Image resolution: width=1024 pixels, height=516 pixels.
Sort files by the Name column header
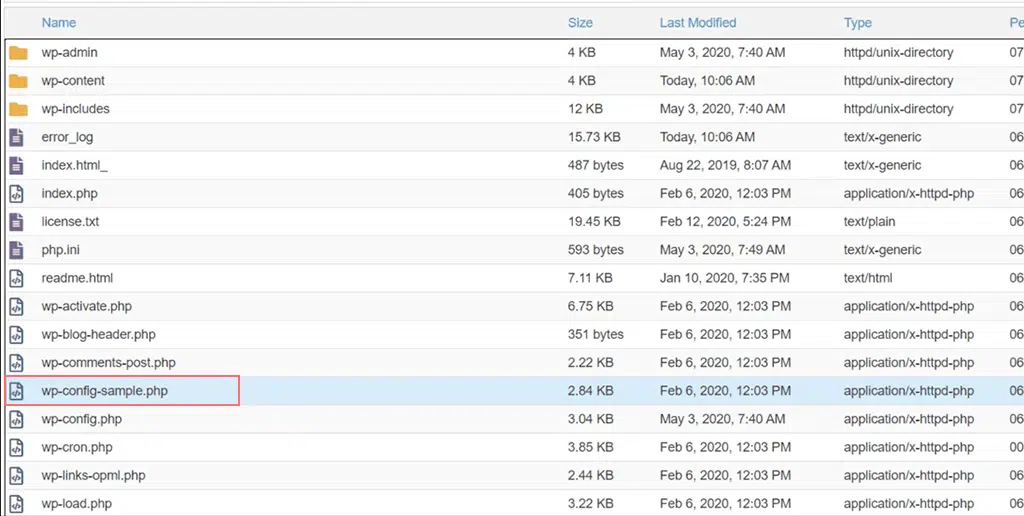(x=59, y=22)
